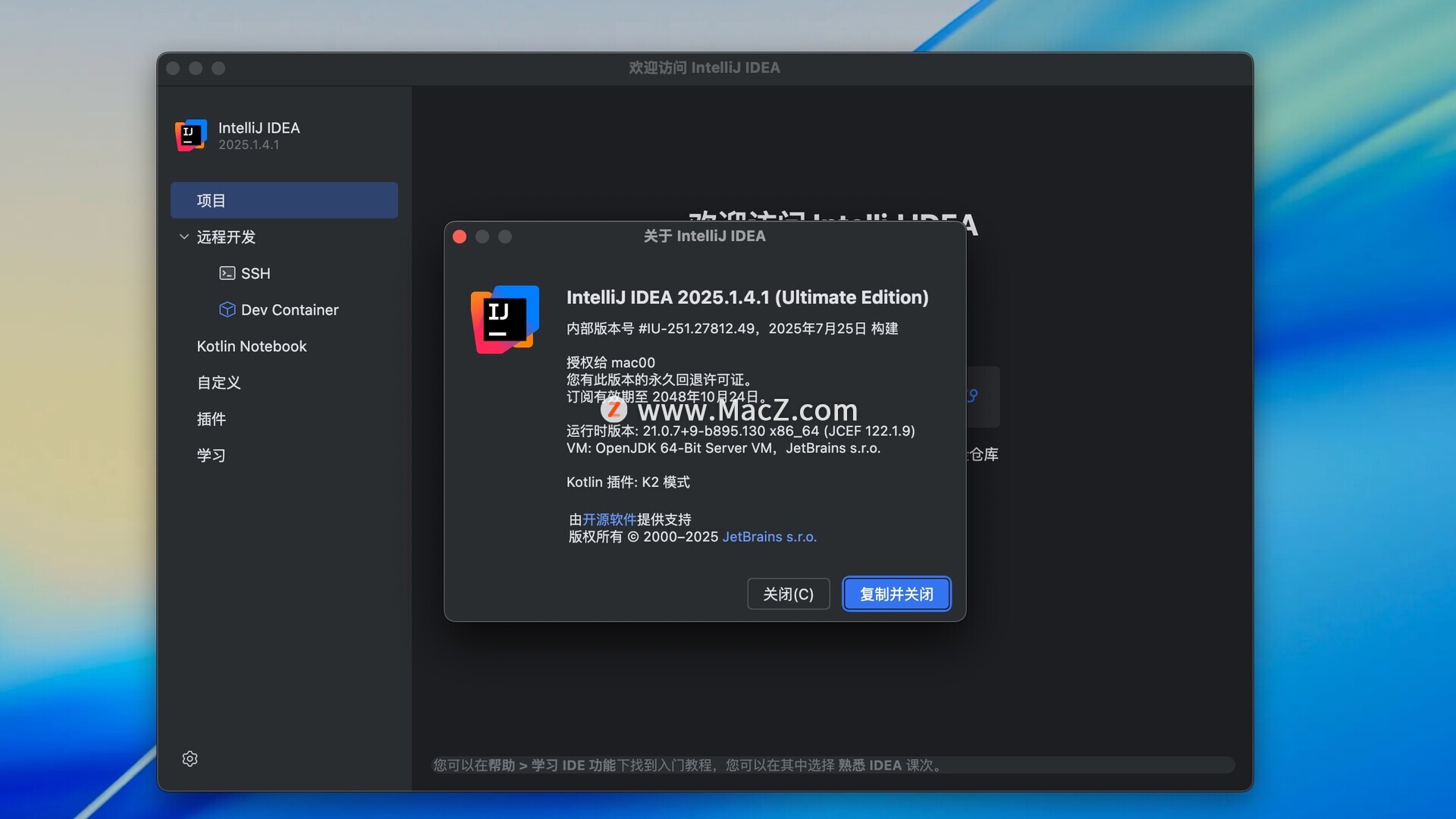The image size is (1456, 819).
Task: Click the 授权给 mac00 text
Action: click(x=610, y=362)
